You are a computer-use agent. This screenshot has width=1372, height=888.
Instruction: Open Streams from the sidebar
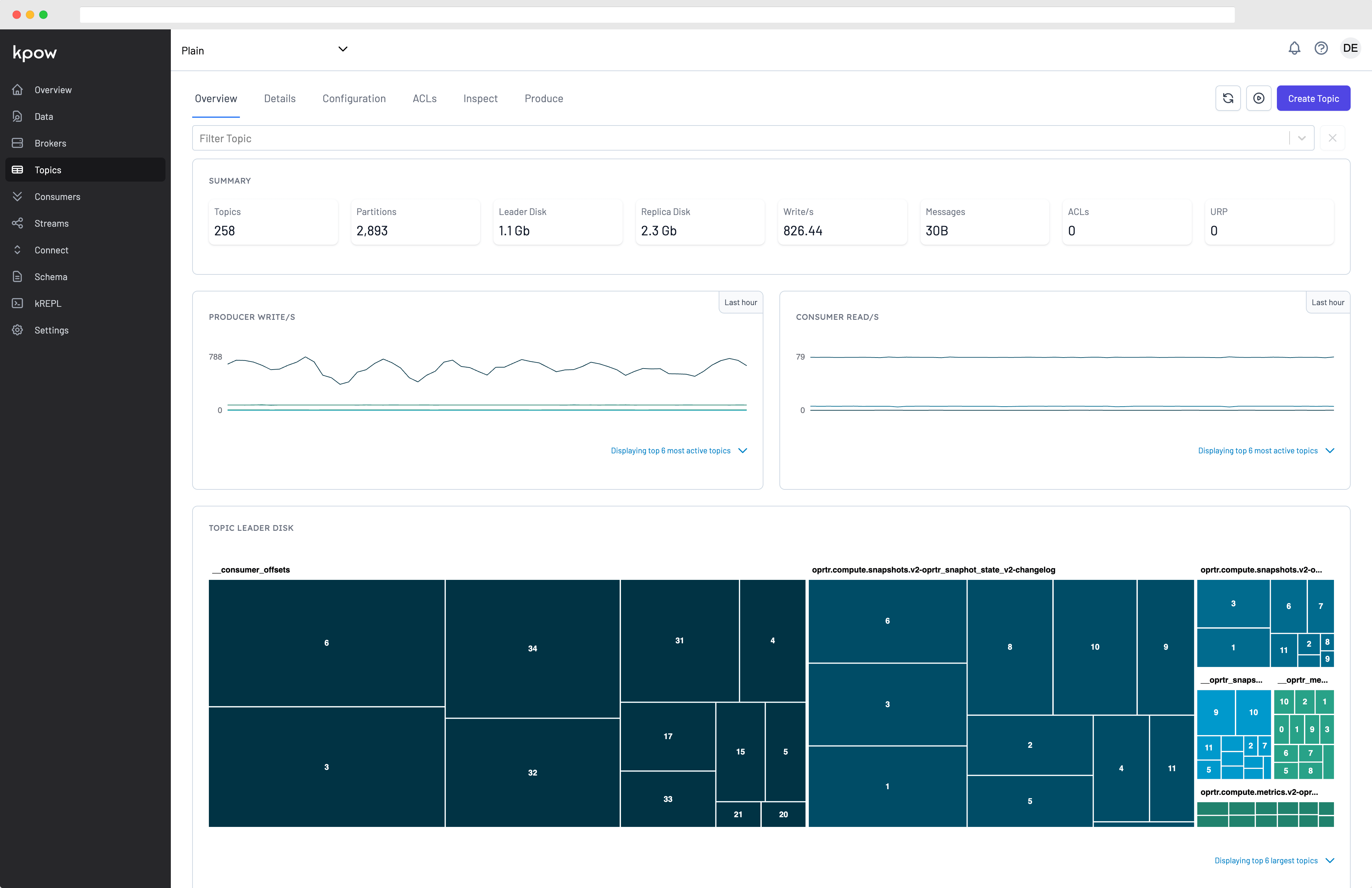[x=51, y=224]
